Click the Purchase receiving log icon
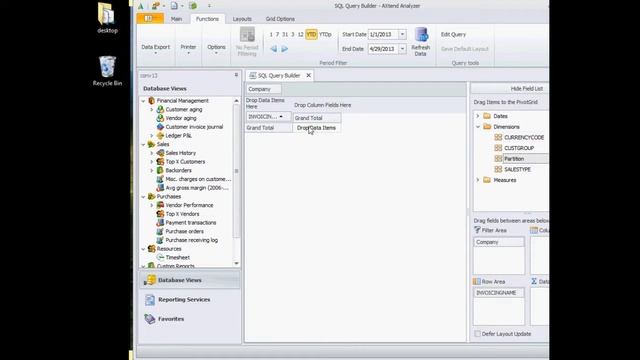 pyautogui.click(x=160, y=240)
